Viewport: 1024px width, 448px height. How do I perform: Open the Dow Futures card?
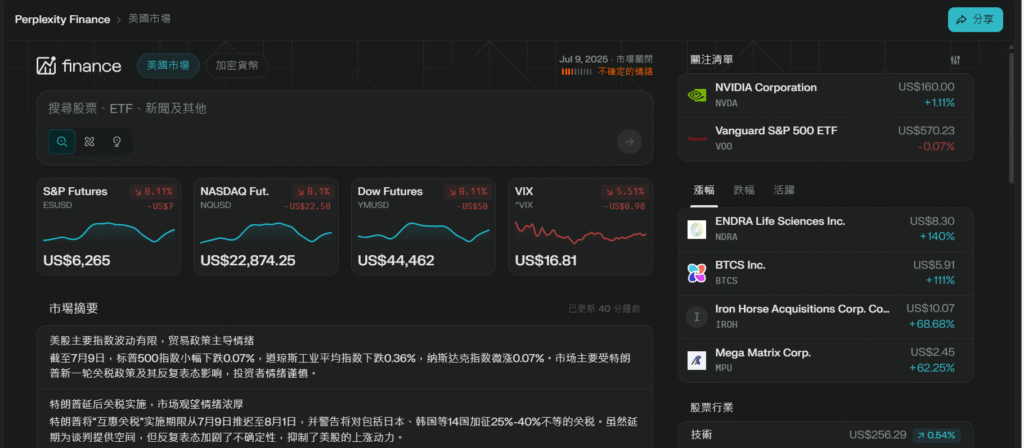coord(423,227)
